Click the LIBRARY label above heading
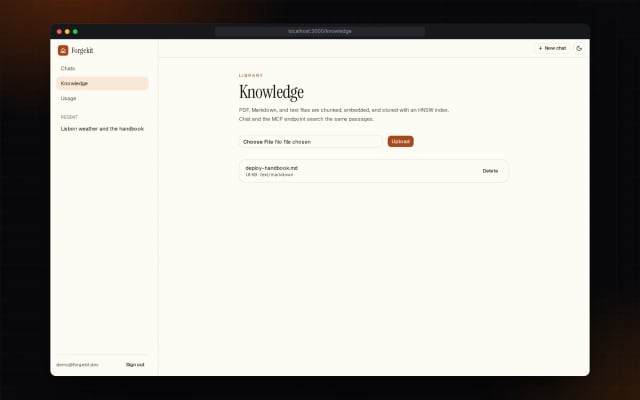This screenshot has width=640, height=400. [251, 76]
